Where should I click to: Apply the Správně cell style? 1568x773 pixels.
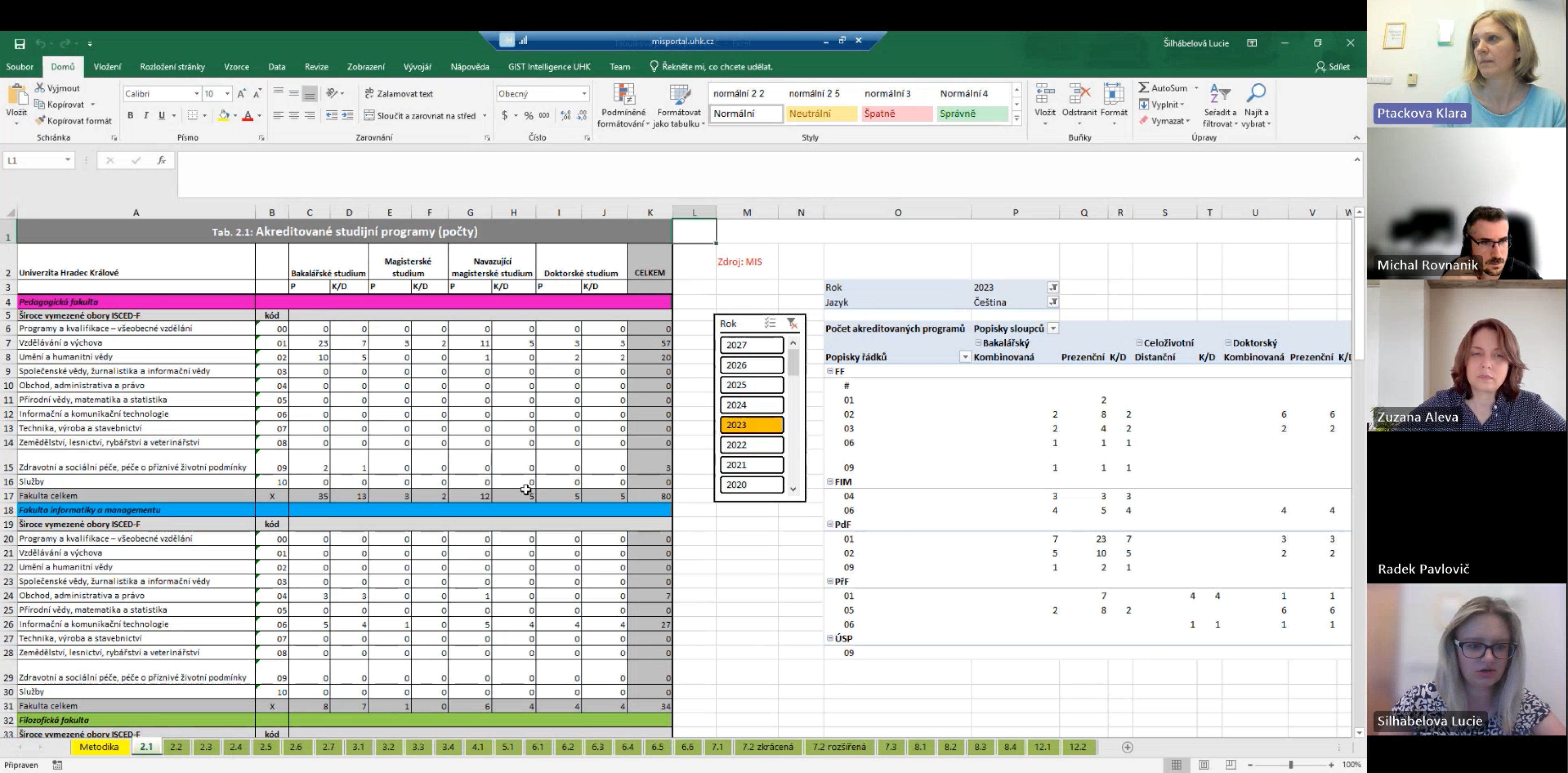click(973, 114)
